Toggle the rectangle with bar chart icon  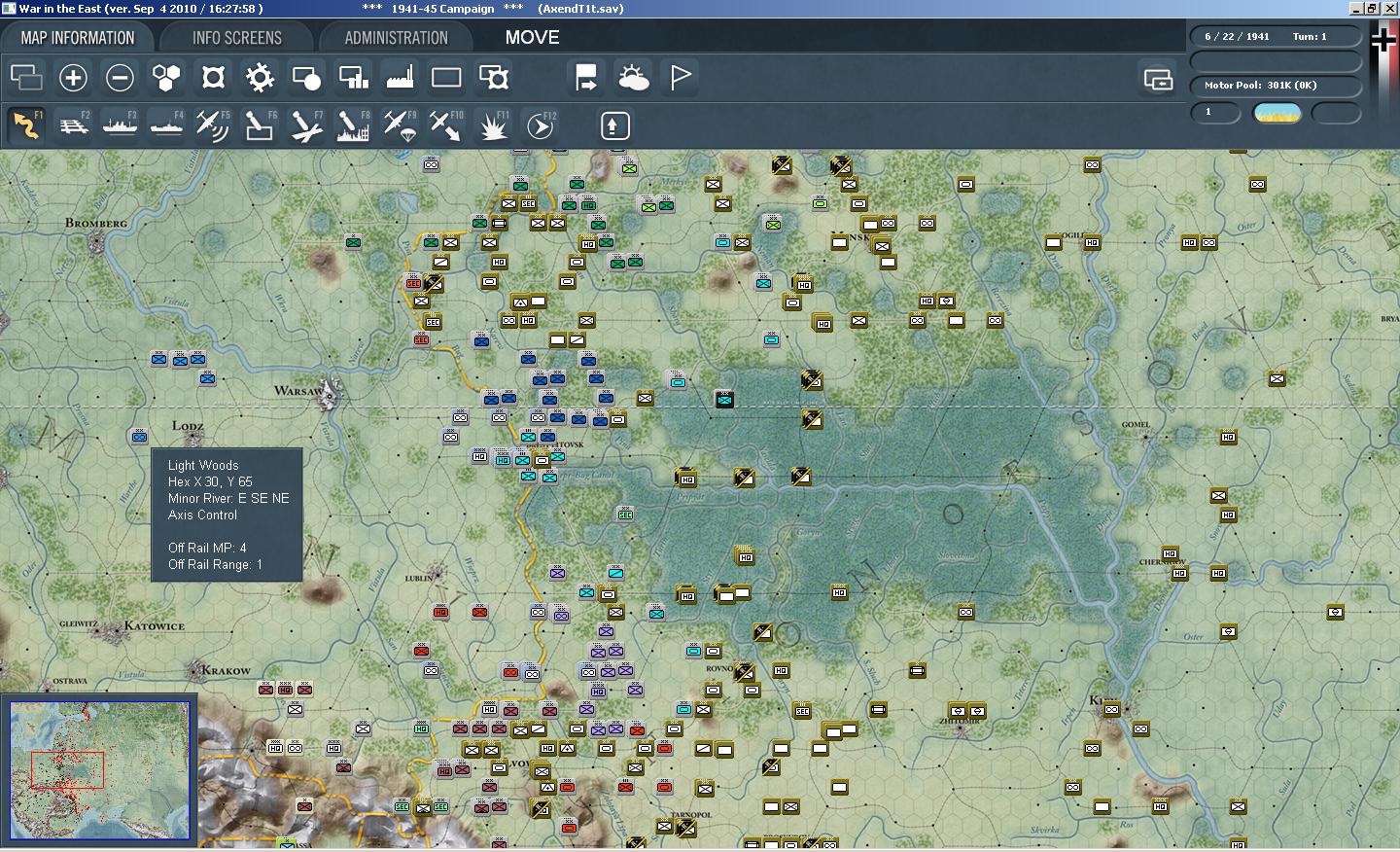click(x=353, y=77)
